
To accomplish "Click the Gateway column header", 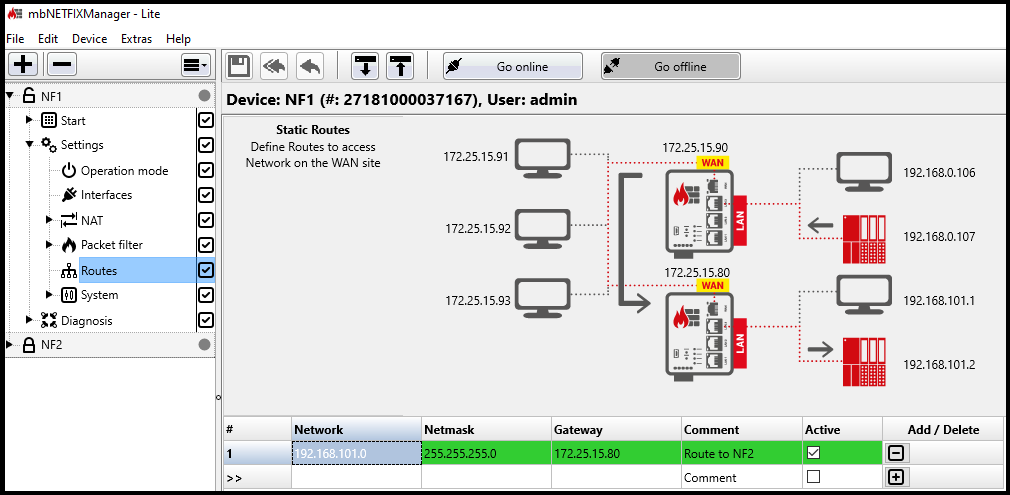I will [x=616, y=429].
